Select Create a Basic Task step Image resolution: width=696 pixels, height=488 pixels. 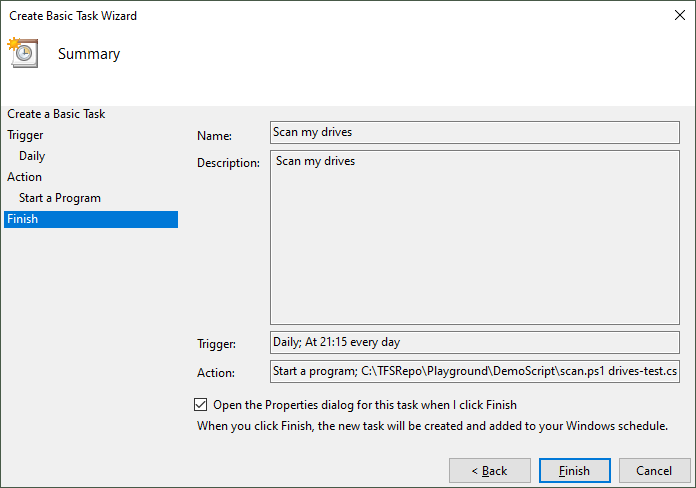click(56, 114)
